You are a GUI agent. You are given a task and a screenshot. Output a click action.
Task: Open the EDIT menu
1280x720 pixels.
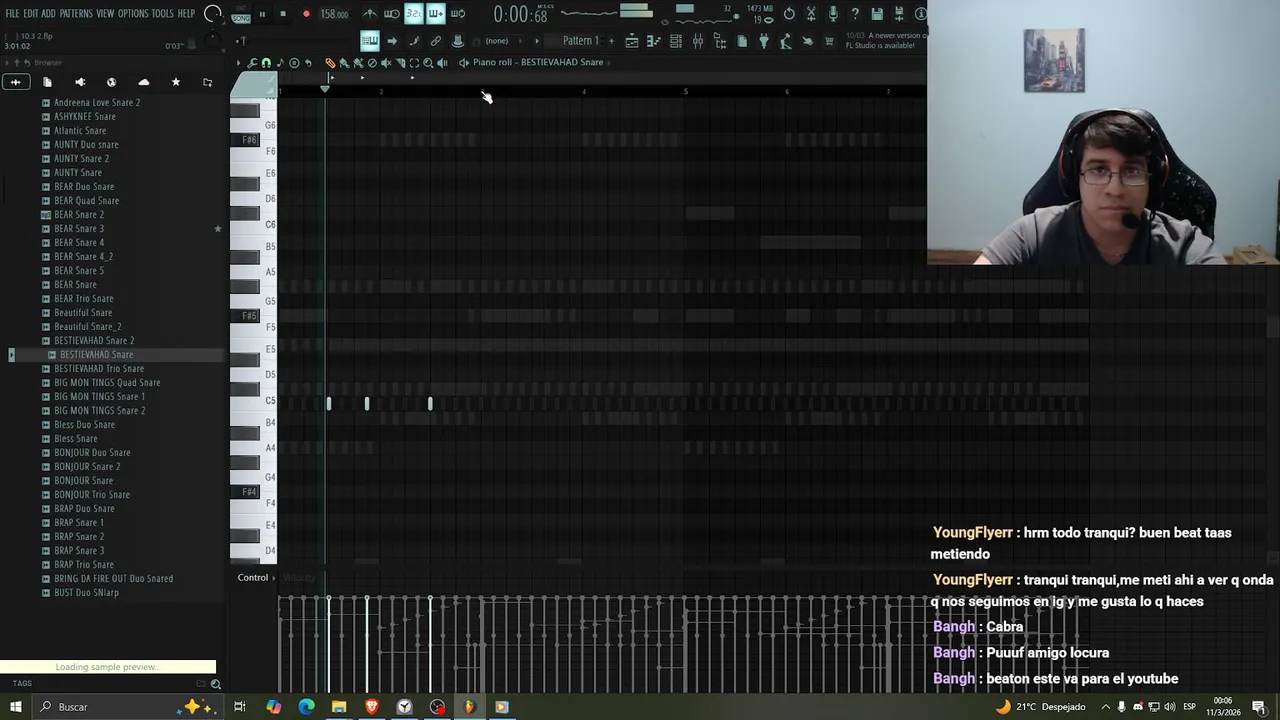[31, 14]
